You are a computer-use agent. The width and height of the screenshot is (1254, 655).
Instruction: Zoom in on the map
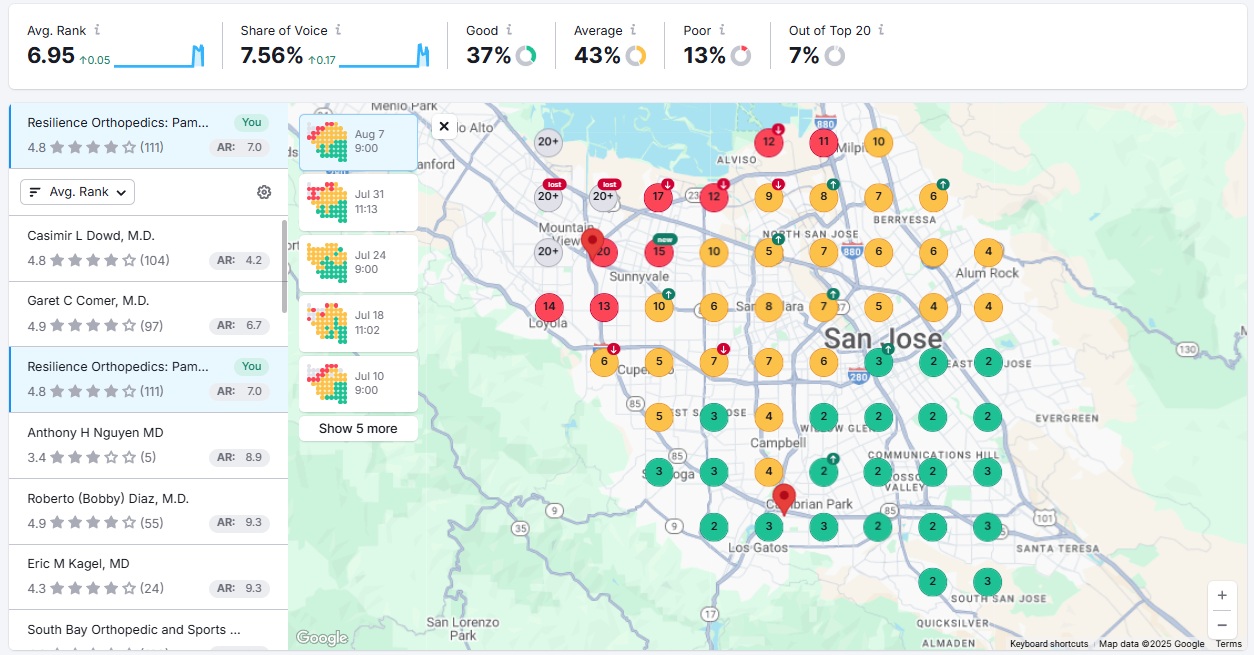pos(1222,595)
